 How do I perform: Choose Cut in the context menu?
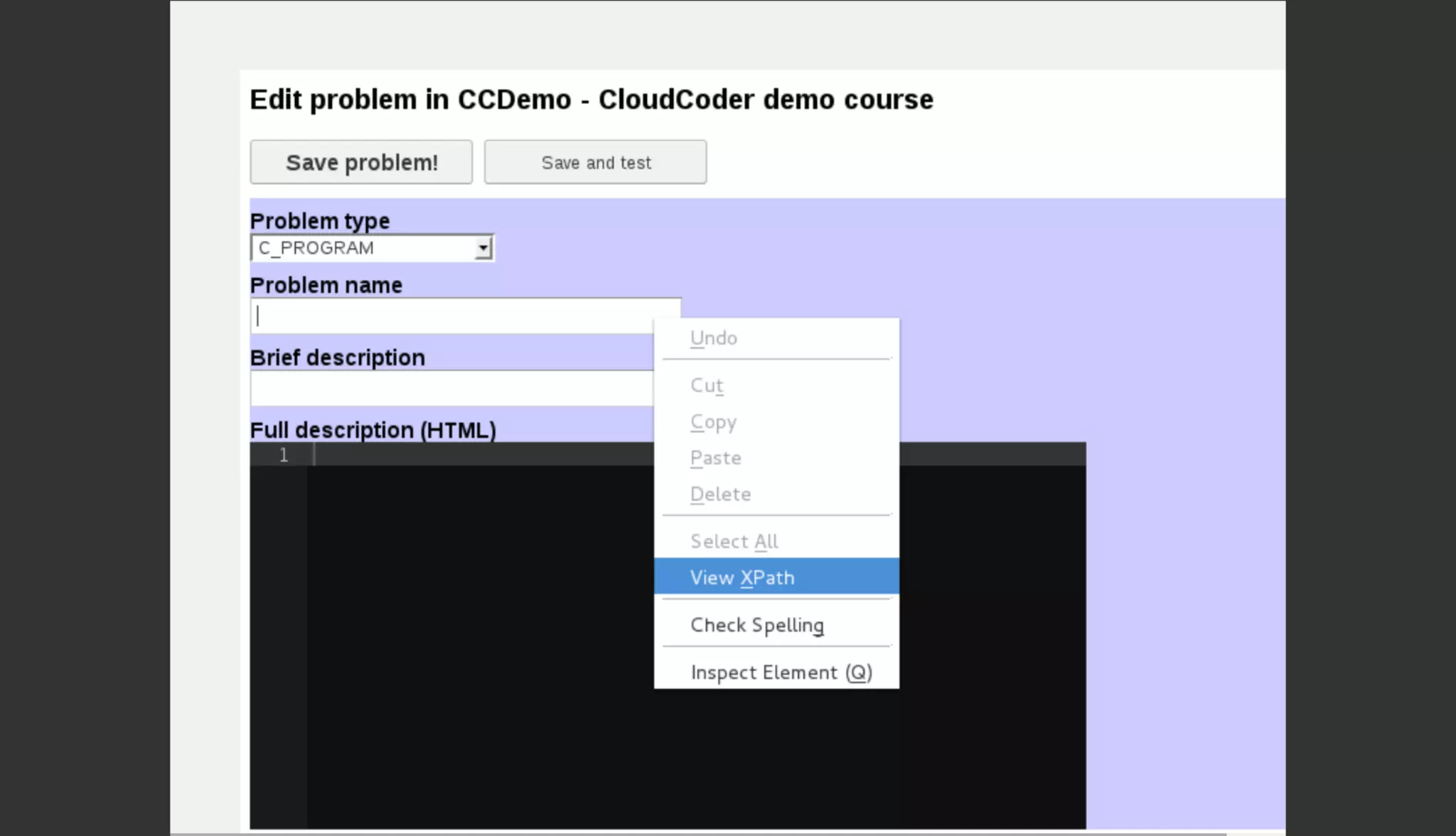776,385
